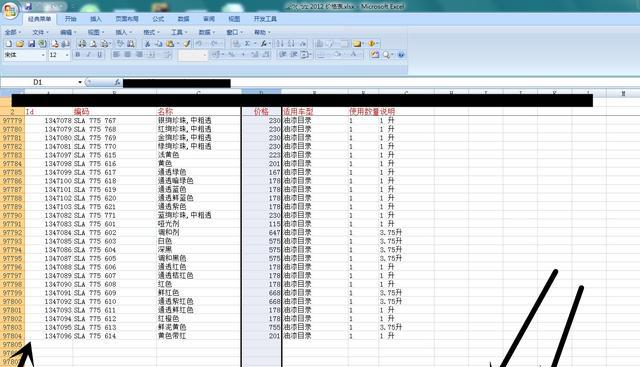Screen dimensions: 640x367
Task: Select the 价格 header cell
Action: (261, 111)
